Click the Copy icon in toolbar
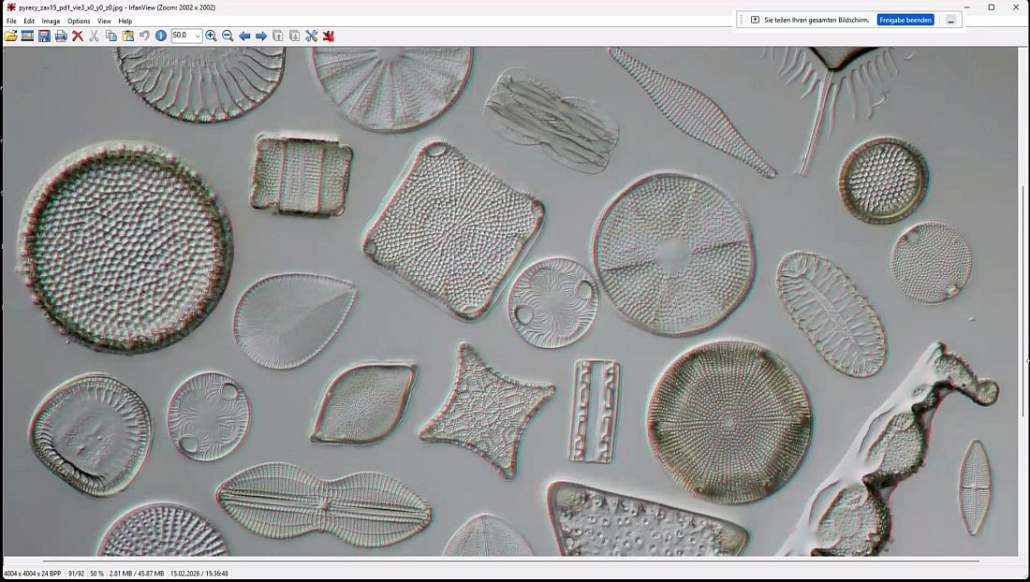This screenshot has height=582, width=1030. [111, 36]
